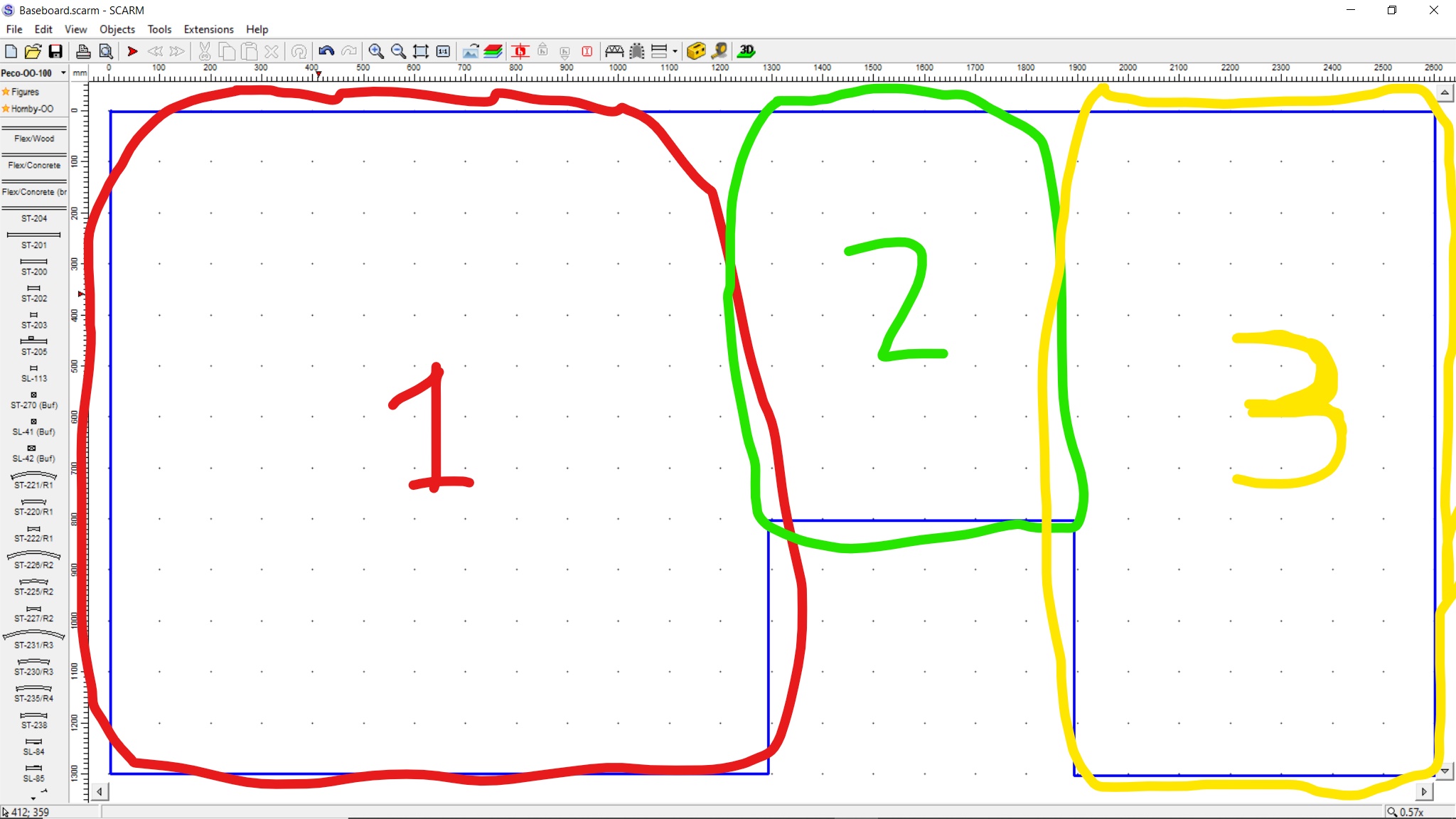Save the layout with the floppy disk icon

pos(55,51)
